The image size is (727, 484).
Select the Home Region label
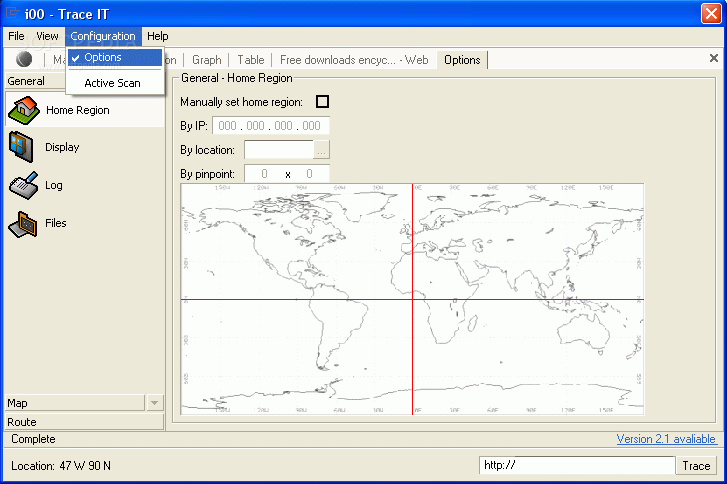coord(78,110)
